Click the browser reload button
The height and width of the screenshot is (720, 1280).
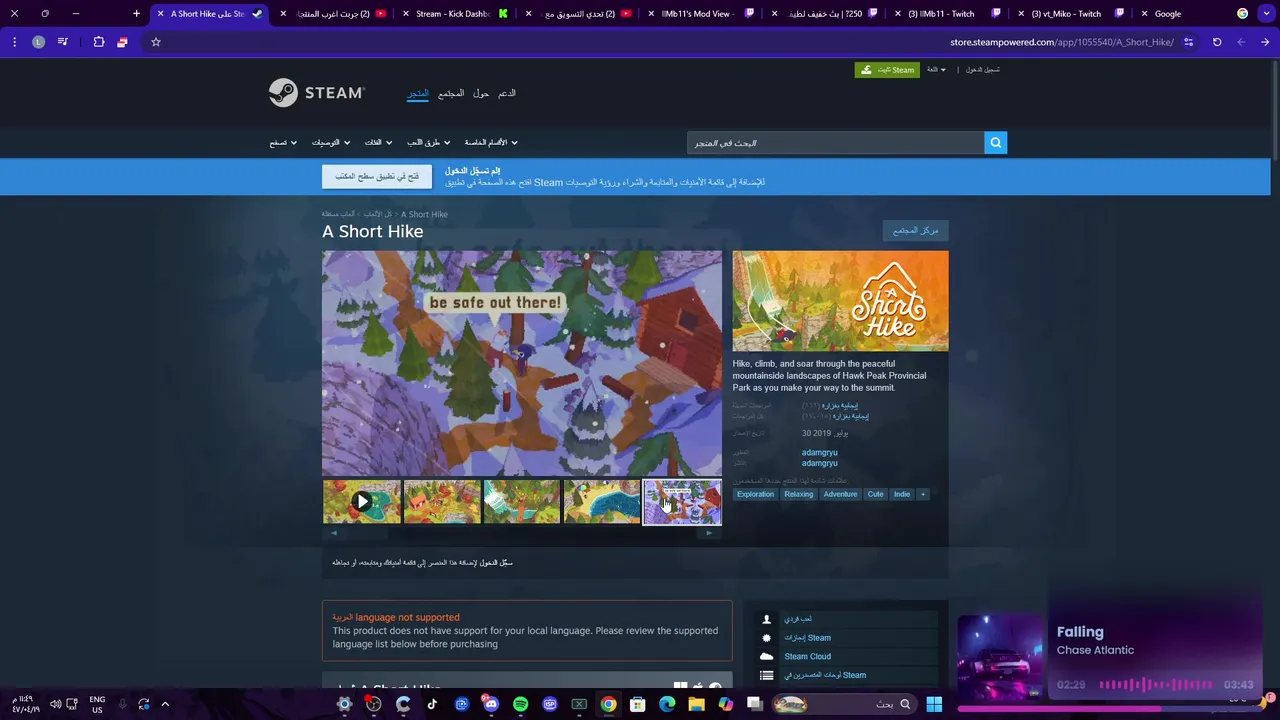coord(1217,42)
